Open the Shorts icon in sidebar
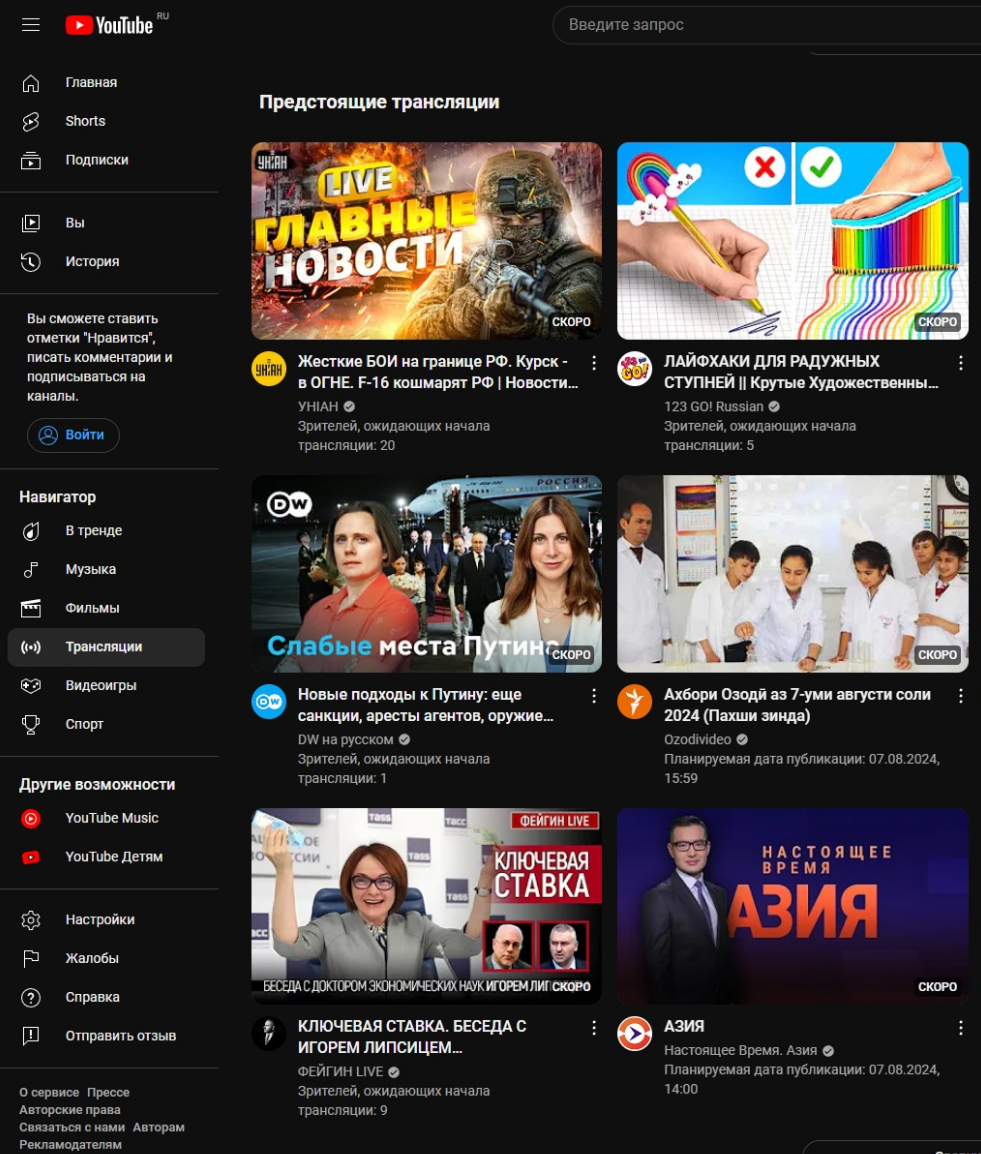The width and height of the screenshot is (981, 1154). pos(31,121)
